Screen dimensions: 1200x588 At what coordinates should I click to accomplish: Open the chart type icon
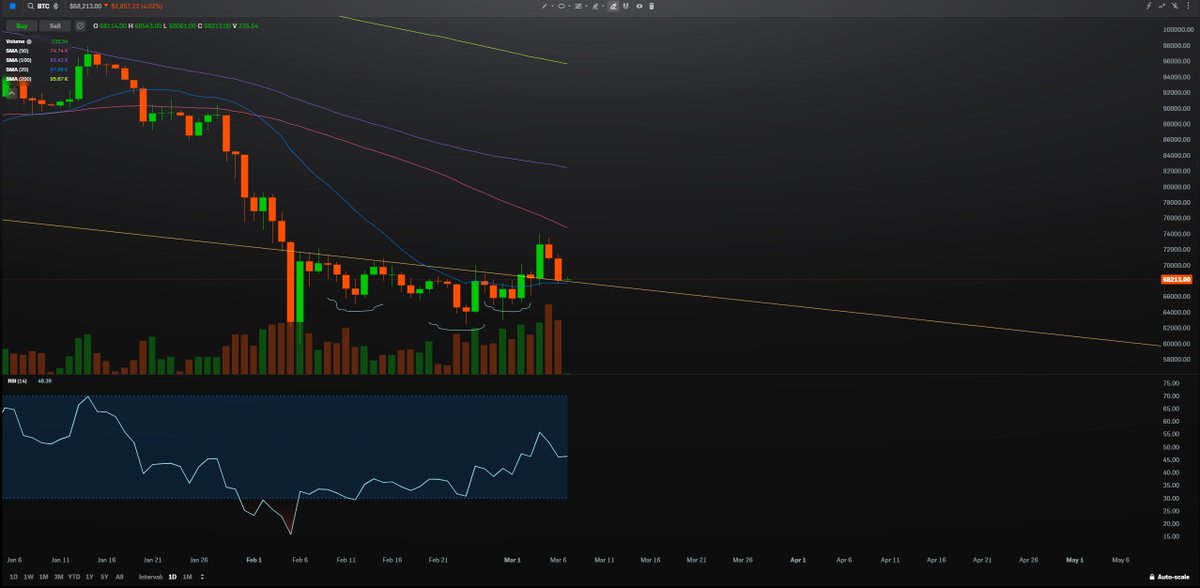pyautogui.click(x=1163, y=6)
